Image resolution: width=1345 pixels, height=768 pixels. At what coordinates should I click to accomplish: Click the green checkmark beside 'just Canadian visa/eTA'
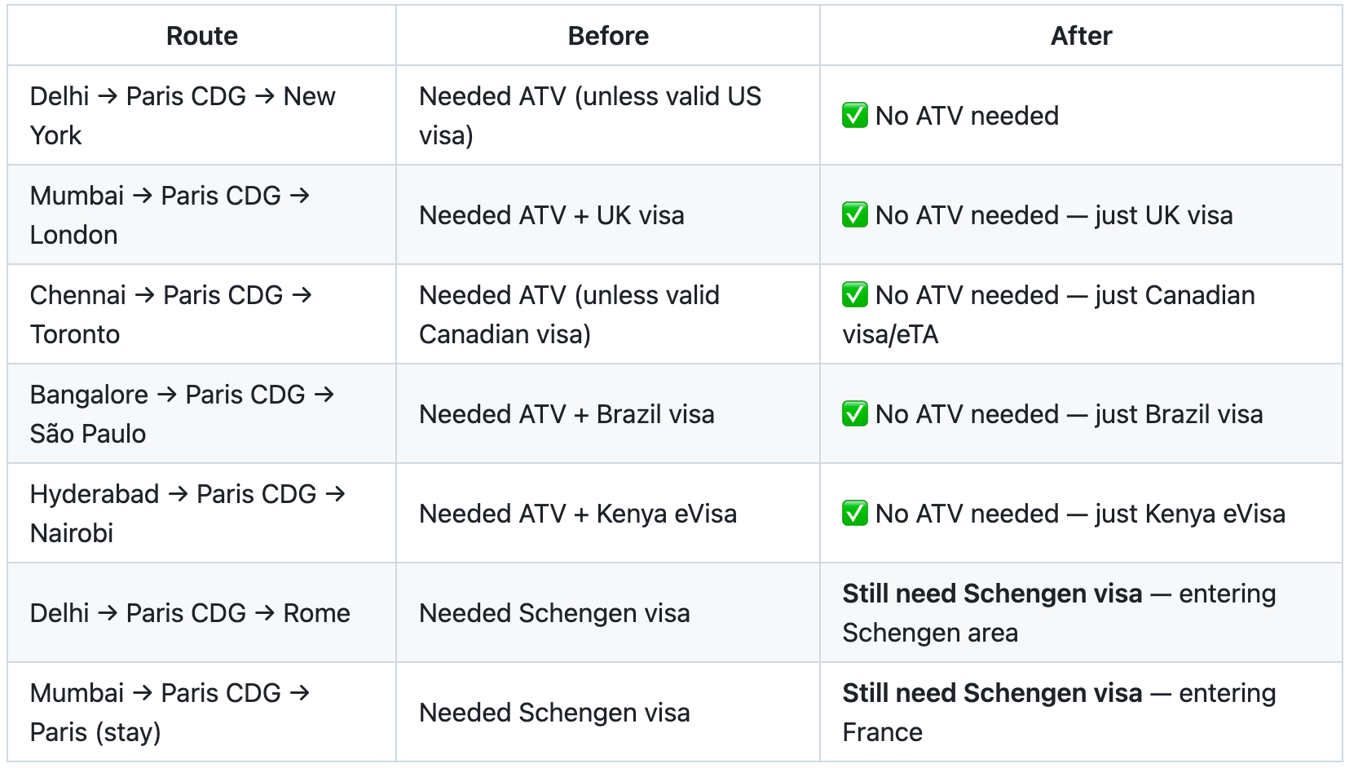(855, 295)
